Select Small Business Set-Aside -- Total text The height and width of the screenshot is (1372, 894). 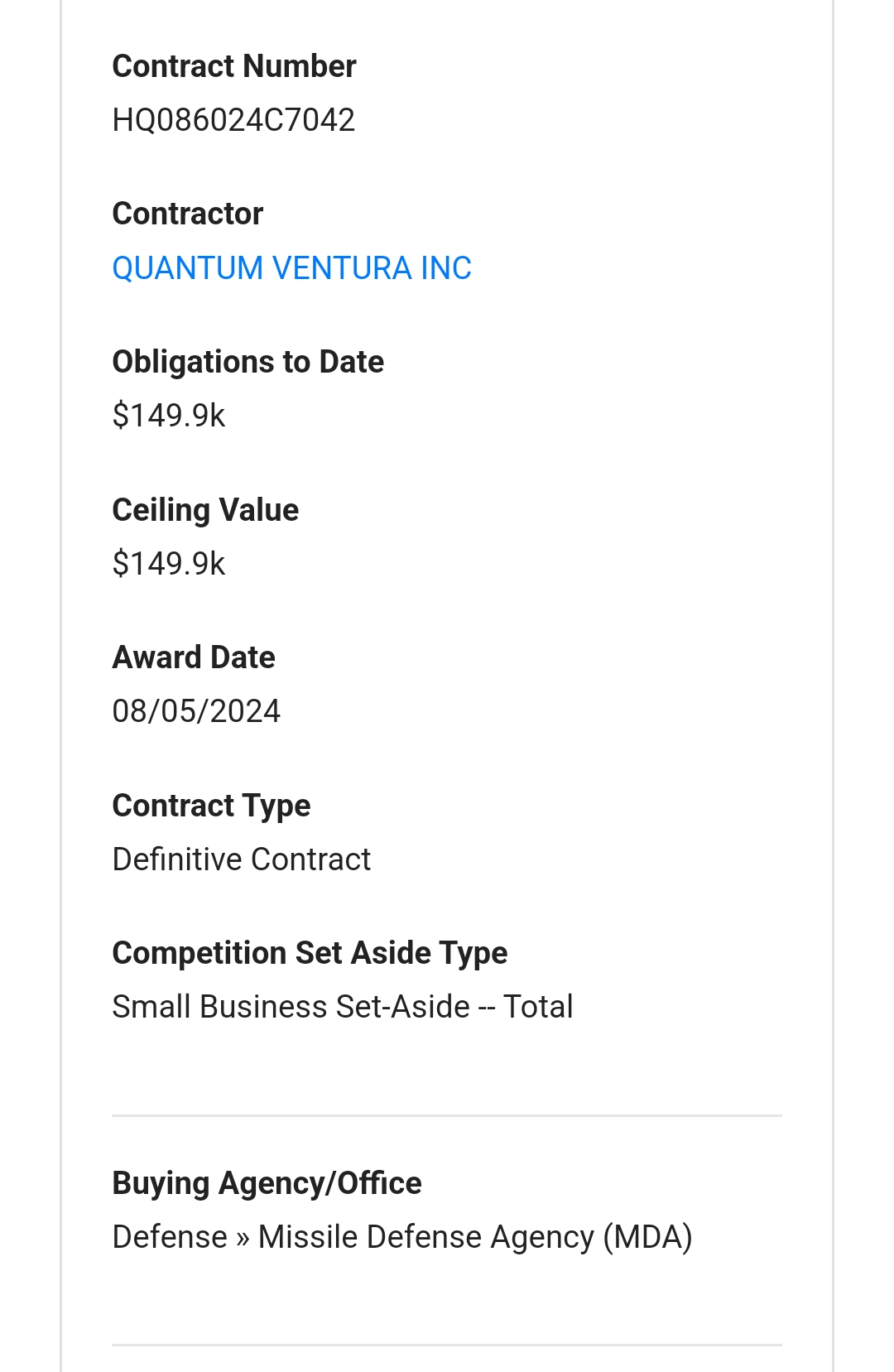[x=343, y=1007]
